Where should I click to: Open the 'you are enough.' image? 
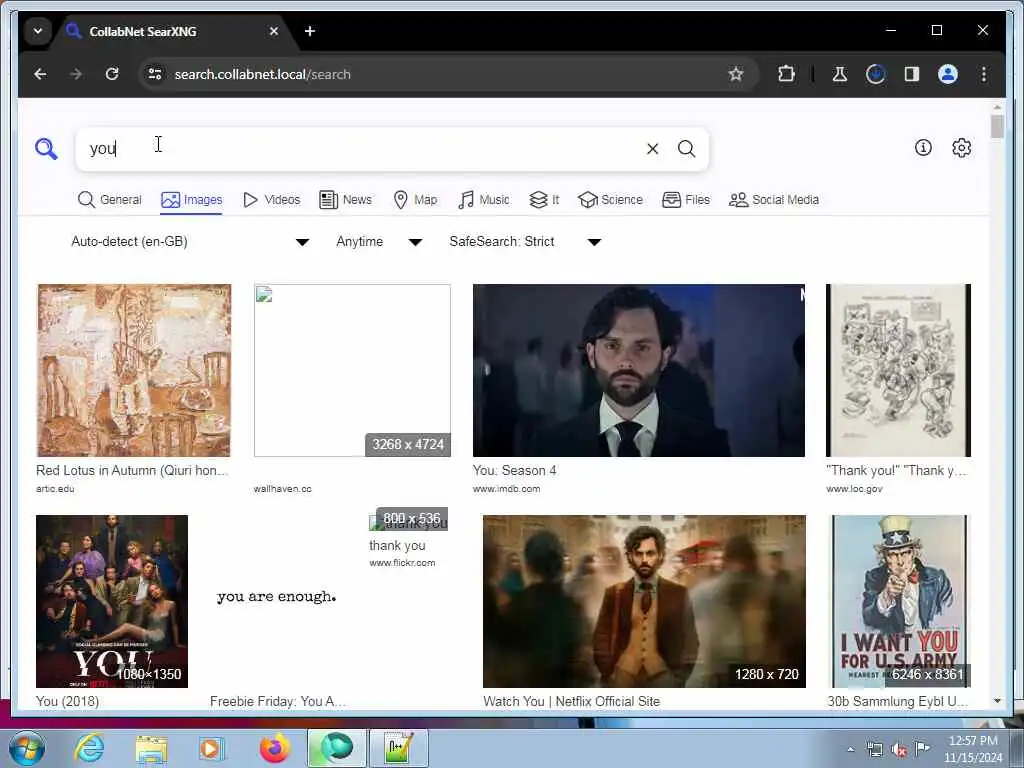tap(277, 598)
